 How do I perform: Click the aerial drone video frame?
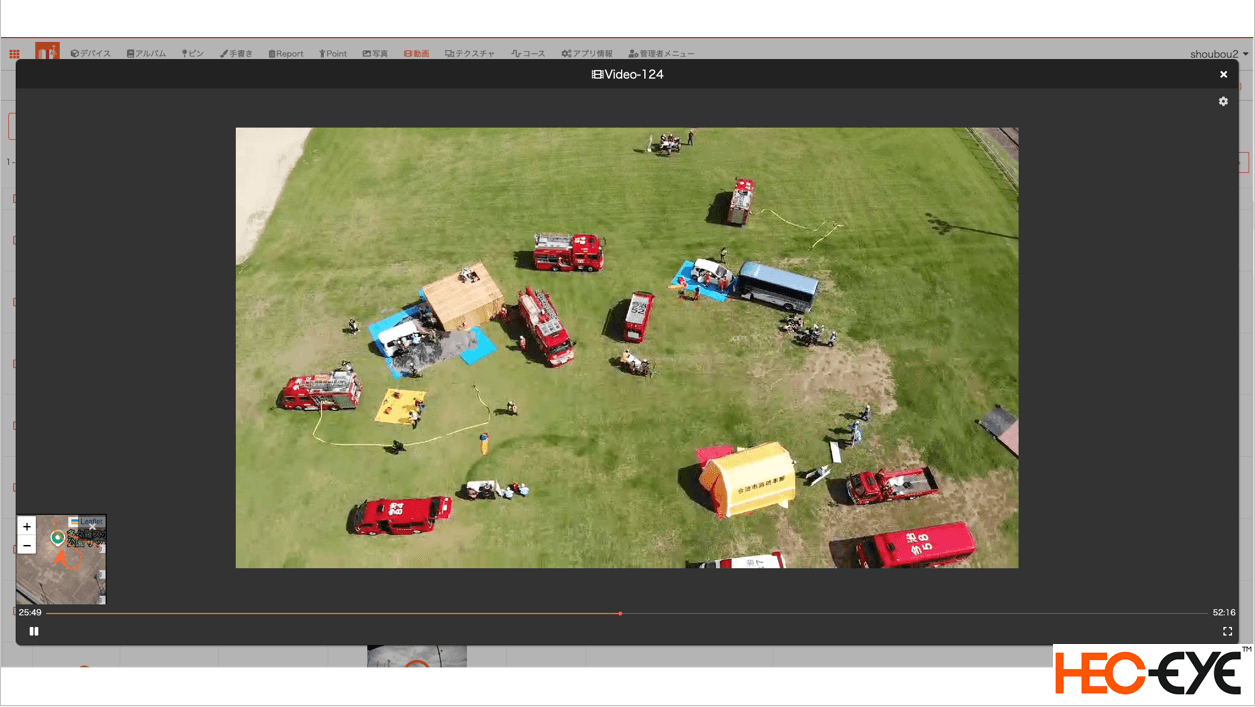point(627,347)
